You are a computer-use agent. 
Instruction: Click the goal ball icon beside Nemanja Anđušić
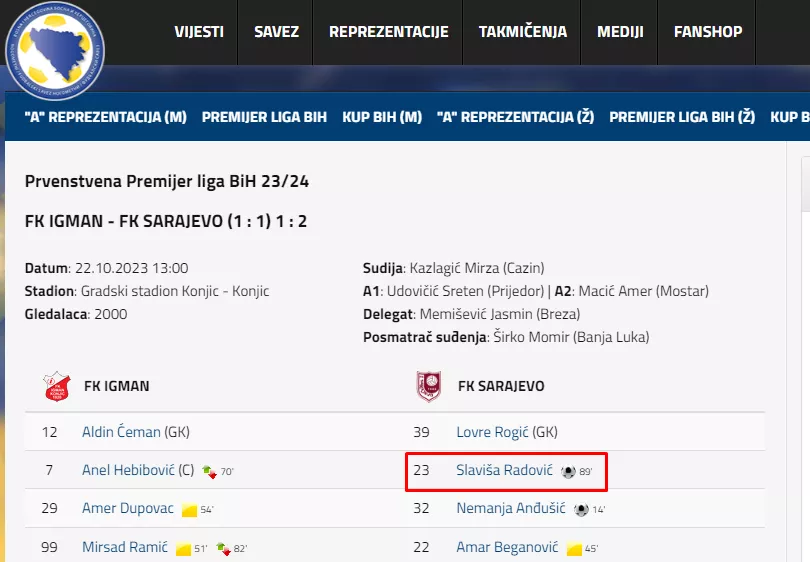click(581, 509)
